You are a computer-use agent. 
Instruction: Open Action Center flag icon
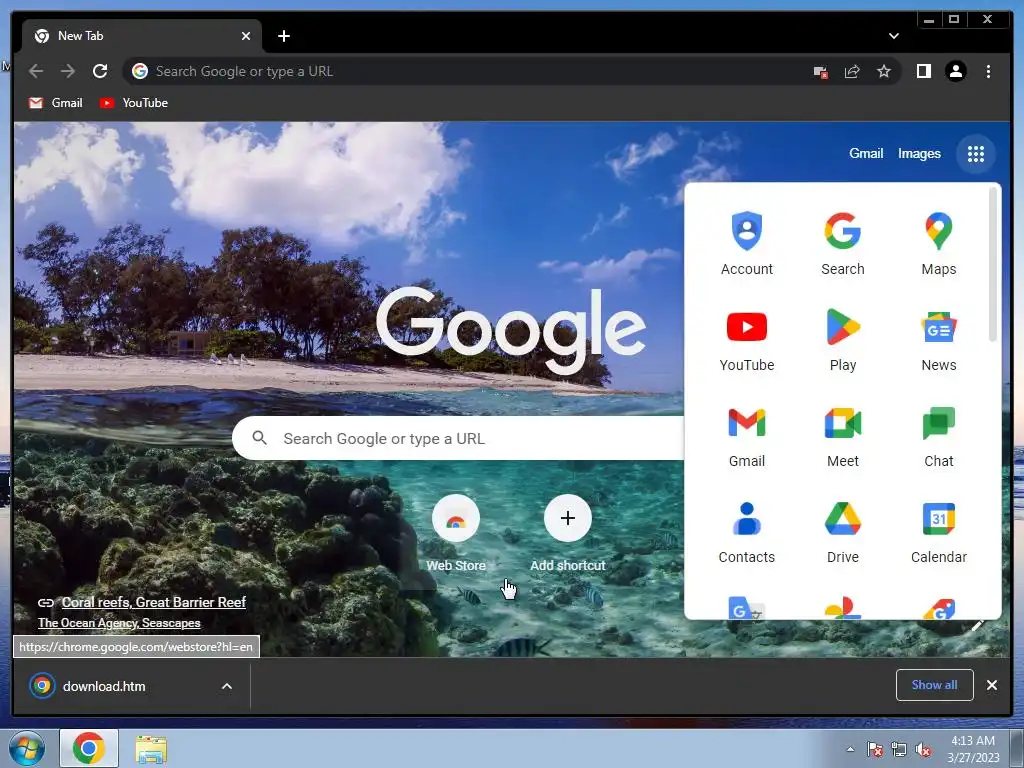[x=874, y=750]
